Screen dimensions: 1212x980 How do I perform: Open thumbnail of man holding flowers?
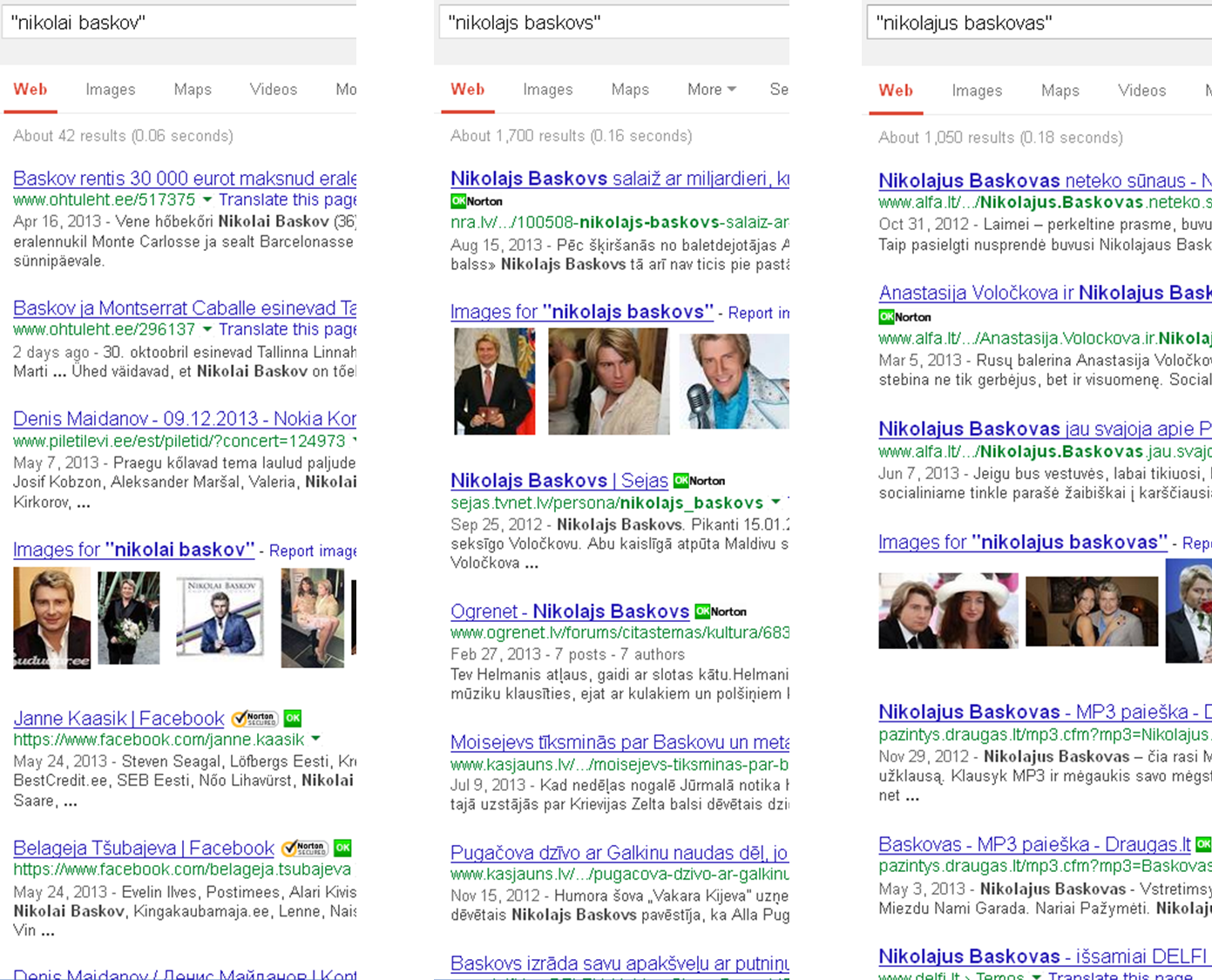pyautogui.click(x=129, y=618)
